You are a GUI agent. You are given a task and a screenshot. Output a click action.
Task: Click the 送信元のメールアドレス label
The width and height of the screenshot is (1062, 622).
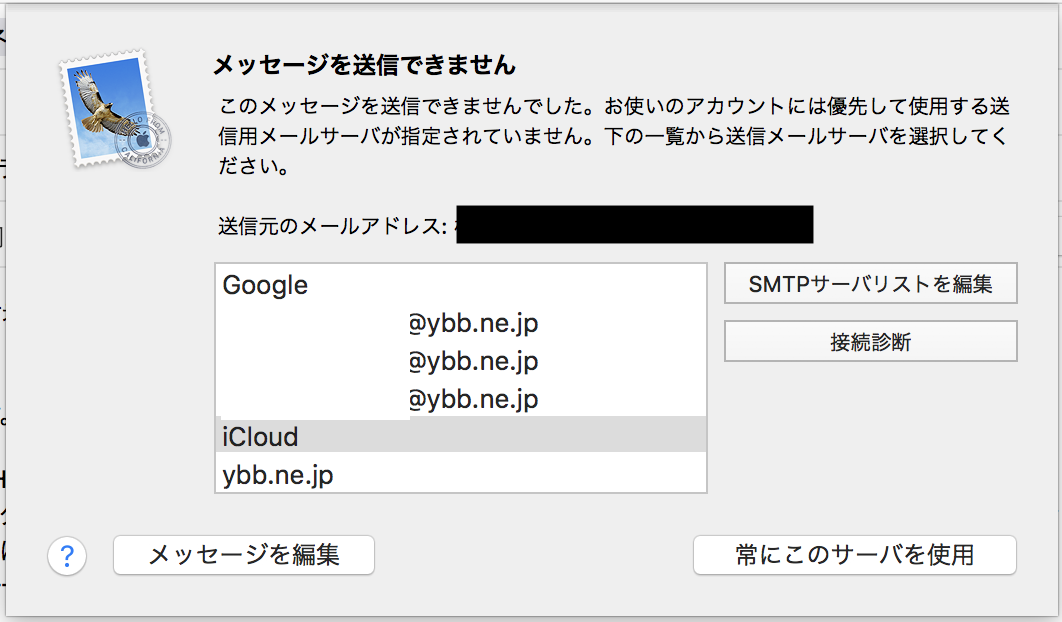point(331,226)
